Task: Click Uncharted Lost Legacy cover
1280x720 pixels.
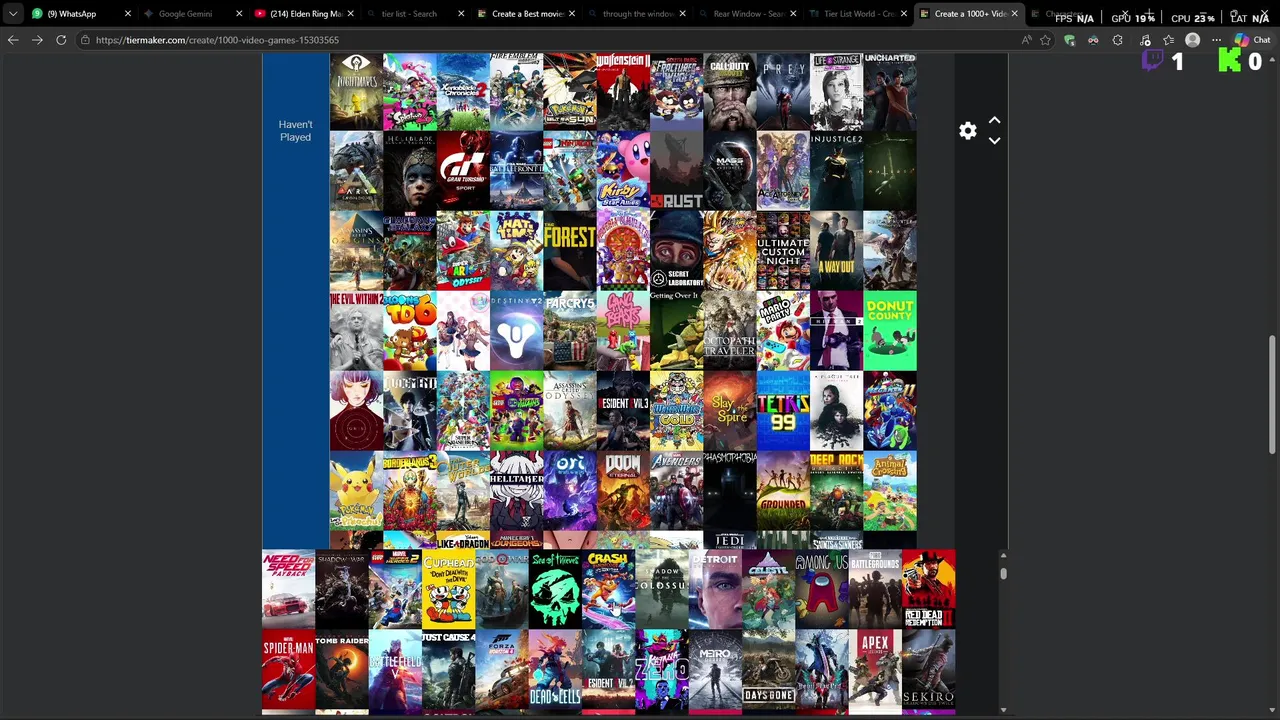Action: coord(890,92)
